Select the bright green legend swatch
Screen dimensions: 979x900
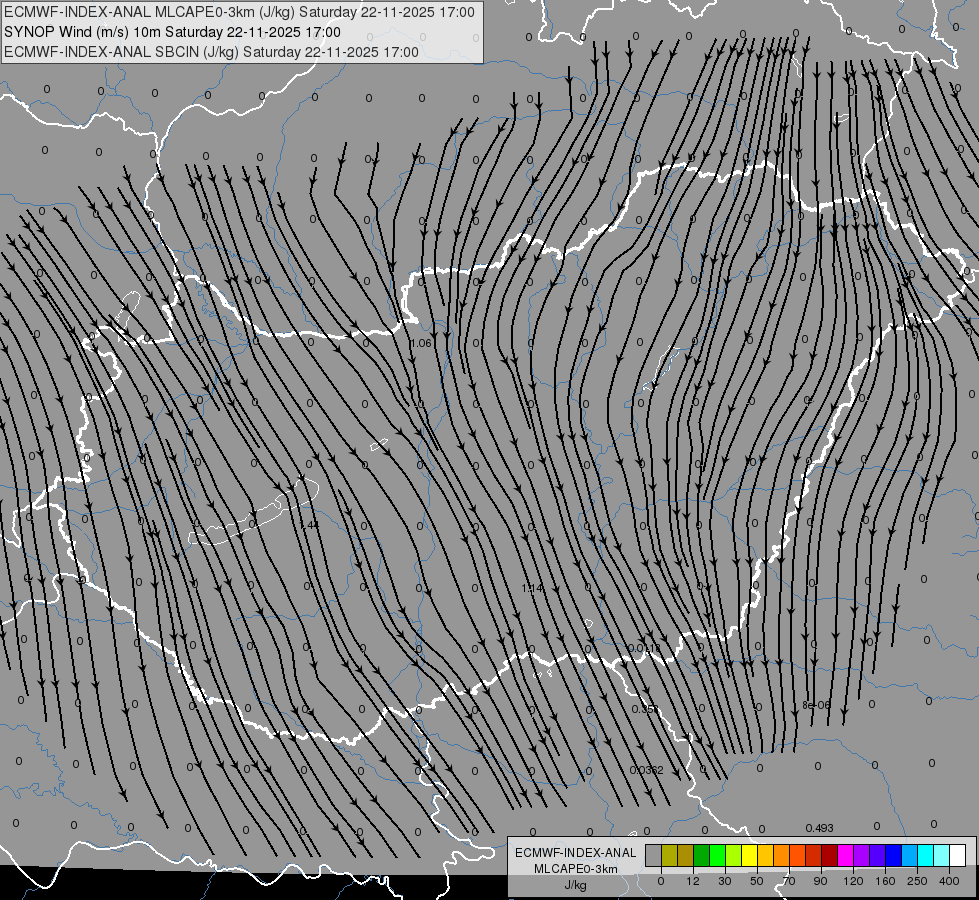pyautogui.click(x=717, y=855)
